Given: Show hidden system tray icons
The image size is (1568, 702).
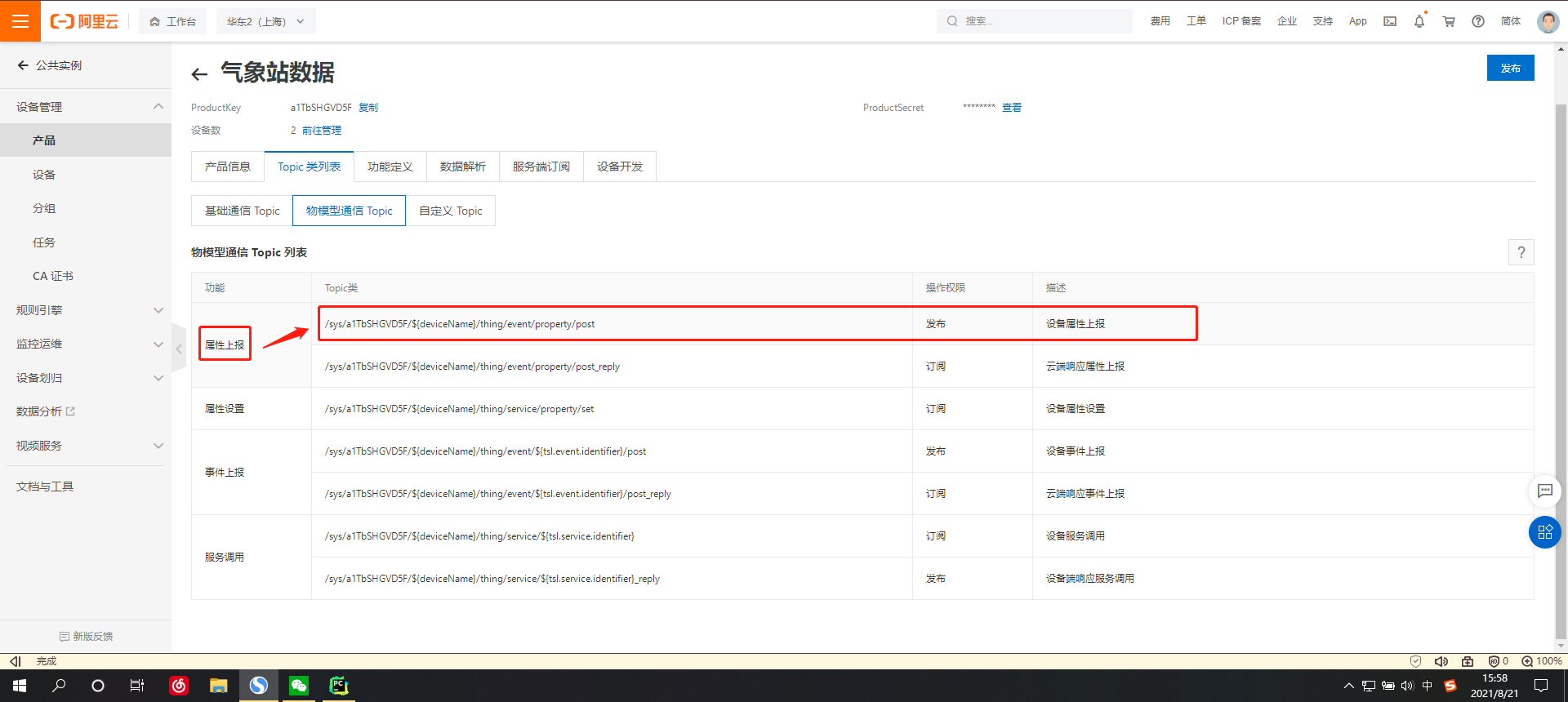Looking at the screenshot, I should (x=1349, y=686).
